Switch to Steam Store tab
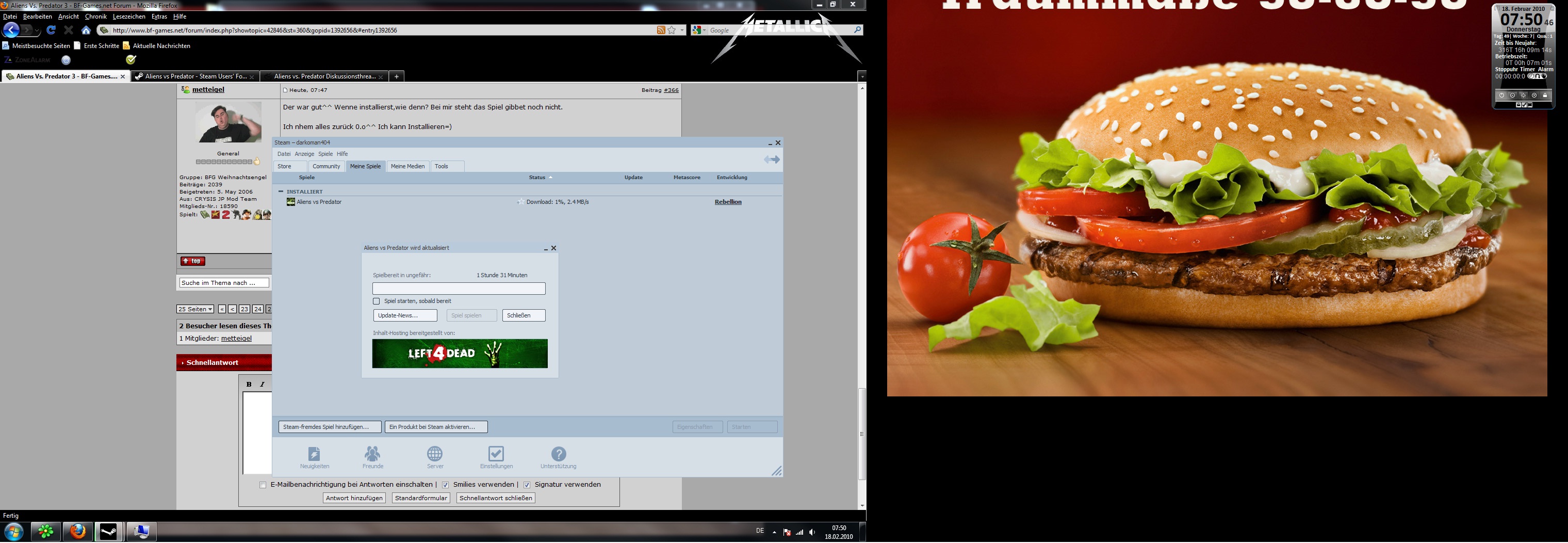Viewport: 1568px width, 543px height. [290, 166]
